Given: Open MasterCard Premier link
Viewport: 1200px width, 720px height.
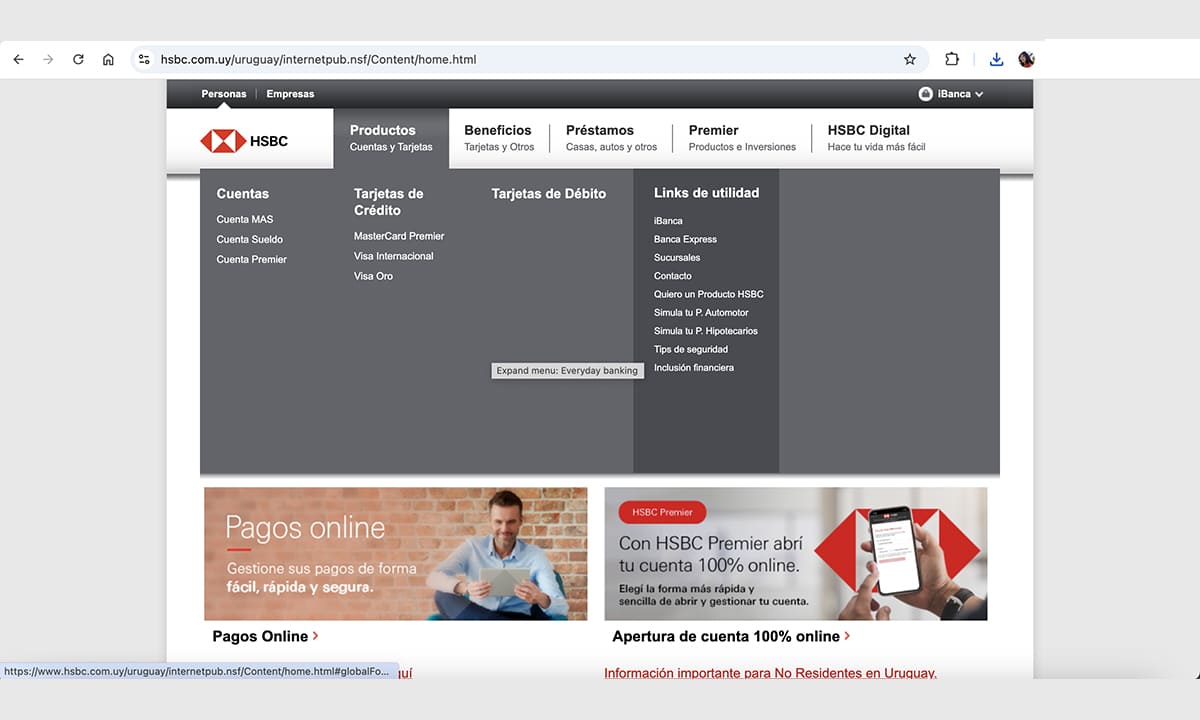Looking at the screenshot, I should pos(399,236).
